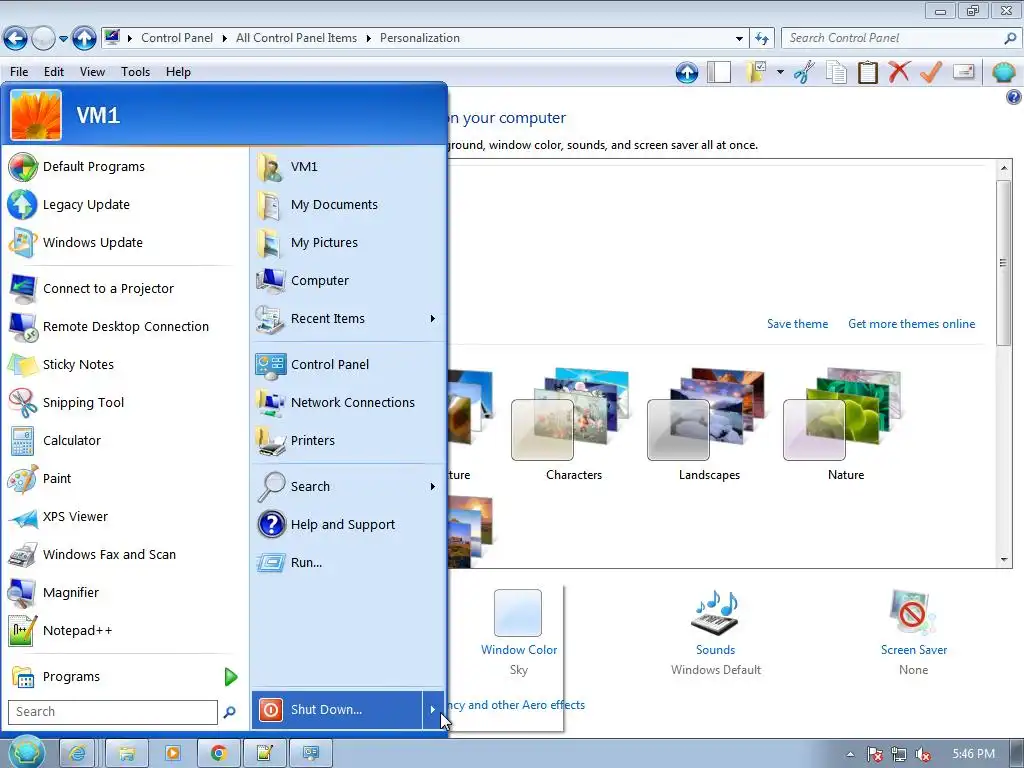Screen dimensions: 1024x768
Task: Open Control Panel in start menu
Action: tap(348, 364)
